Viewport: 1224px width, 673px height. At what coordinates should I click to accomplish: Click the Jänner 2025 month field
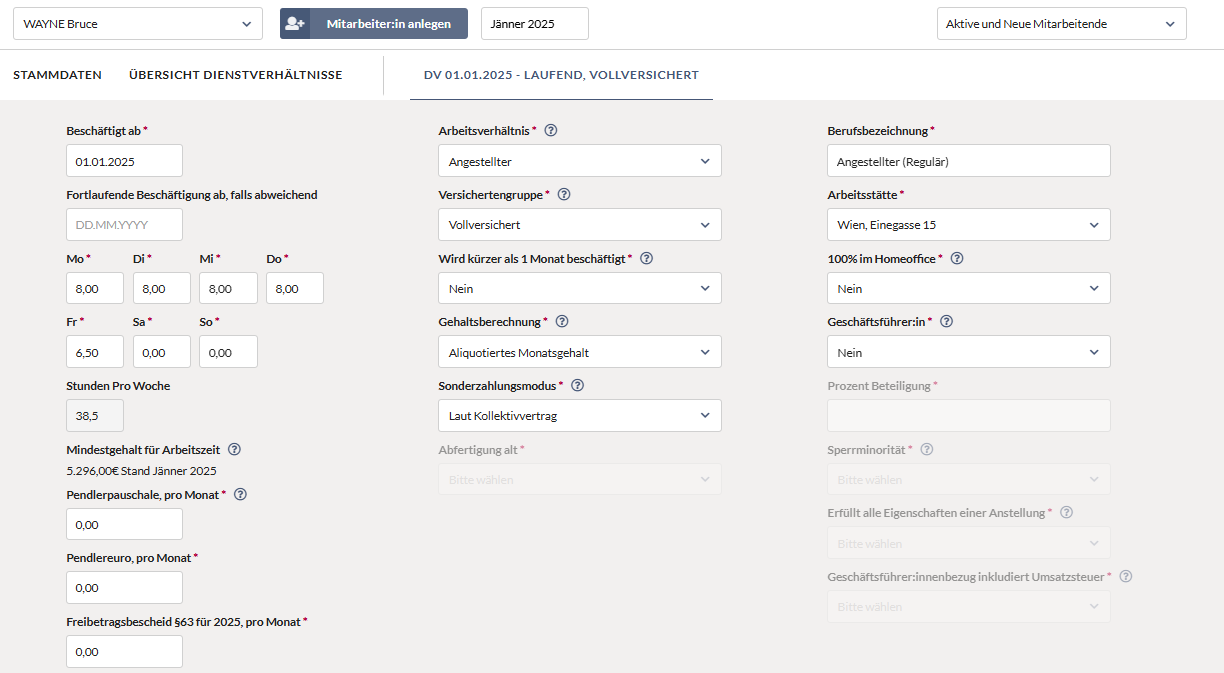(535, 24)
